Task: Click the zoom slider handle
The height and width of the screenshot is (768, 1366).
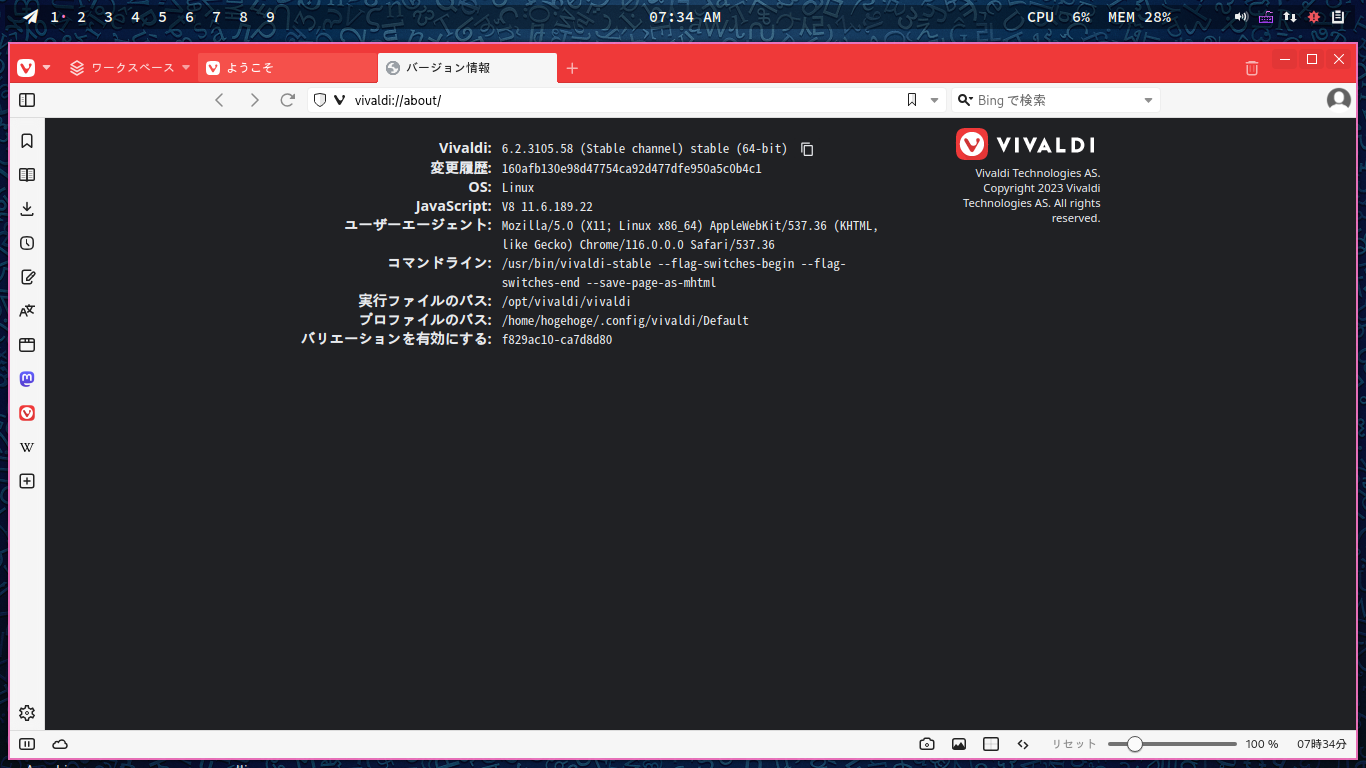Action: point(1134,744)
